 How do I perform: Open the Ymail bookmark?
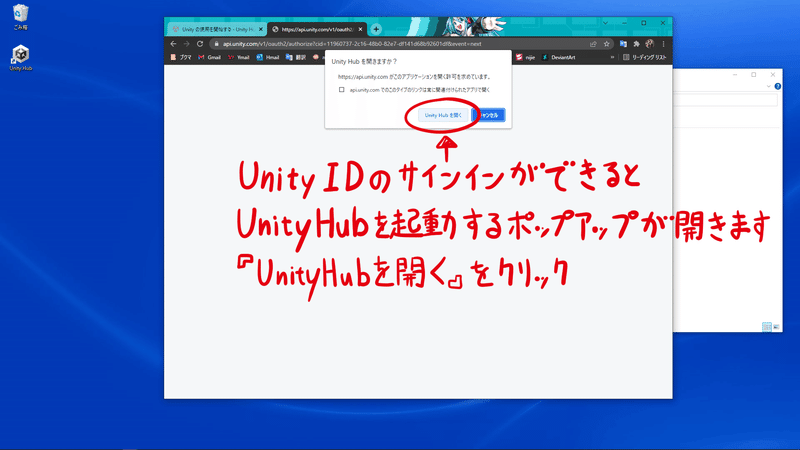[x=239, y=57]
